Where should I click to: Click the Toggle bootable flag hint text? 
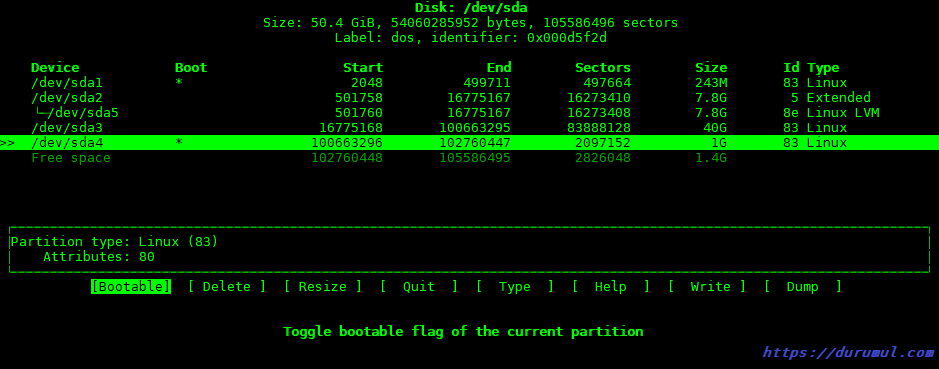[463, 332]
